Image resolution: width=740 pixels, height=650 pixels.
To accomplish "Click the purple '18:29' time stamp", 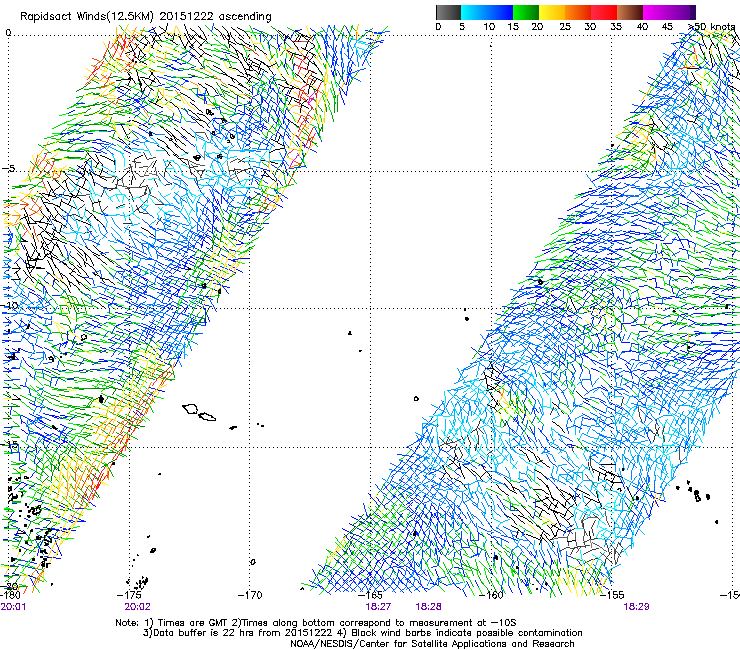I will 636,606.
